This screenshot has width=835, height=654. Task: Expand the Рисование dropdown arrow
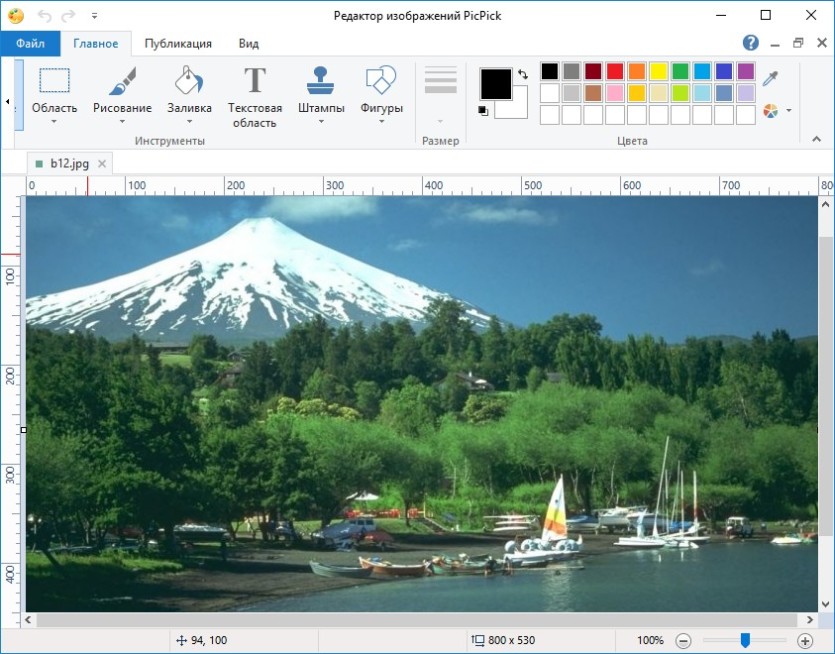(122, 122)
